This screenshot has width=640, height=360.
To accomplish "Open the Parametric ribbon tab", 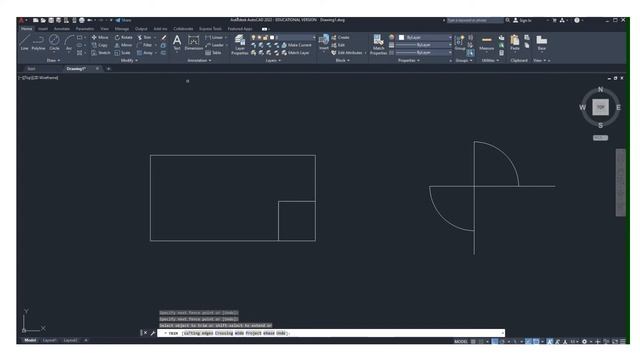I will [85, 29].
